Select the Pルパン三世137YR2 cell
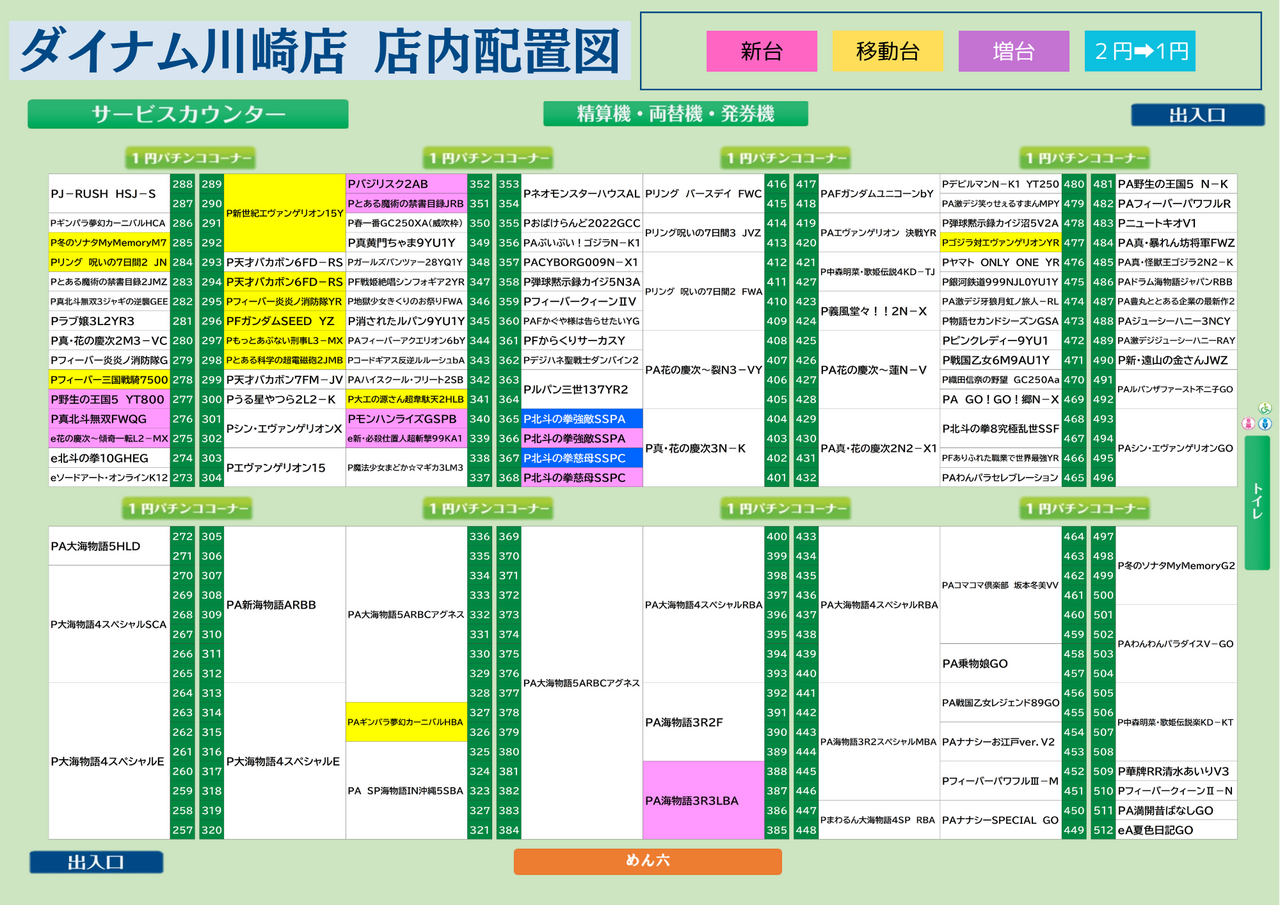Viewport: 1280px width, 905px height. (x=582, y=390)
